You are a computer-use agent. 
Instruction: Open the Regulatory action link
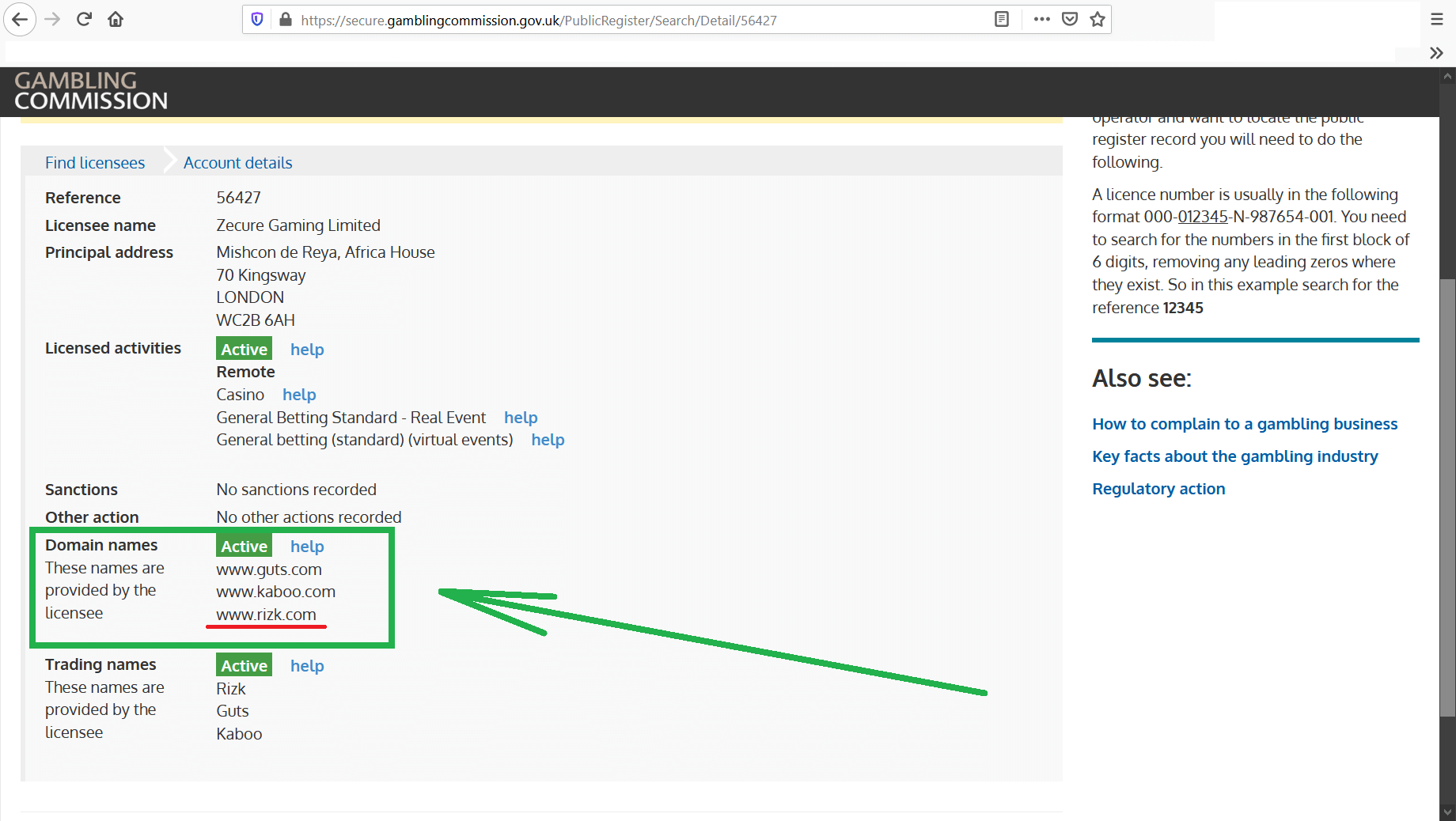pyautogui.click(x=1158, y=489)
